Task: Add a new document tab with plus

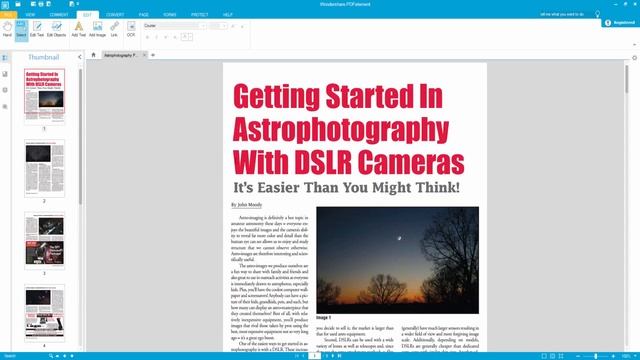Action: (153, 55)
